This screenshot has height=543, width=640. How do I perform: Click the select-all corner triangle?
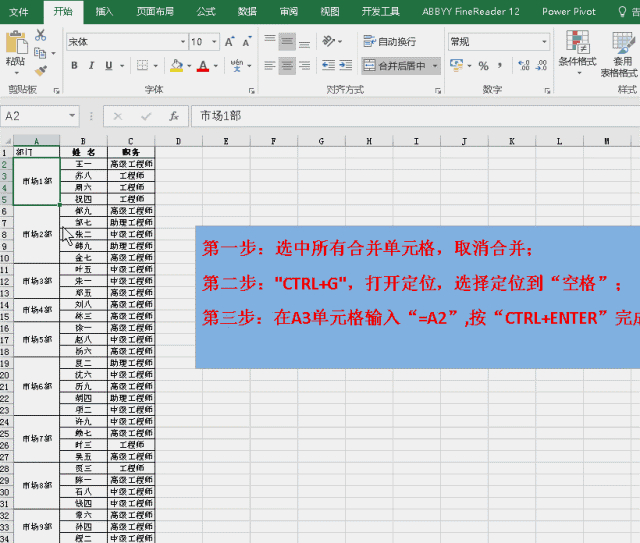tap(7, 141)
